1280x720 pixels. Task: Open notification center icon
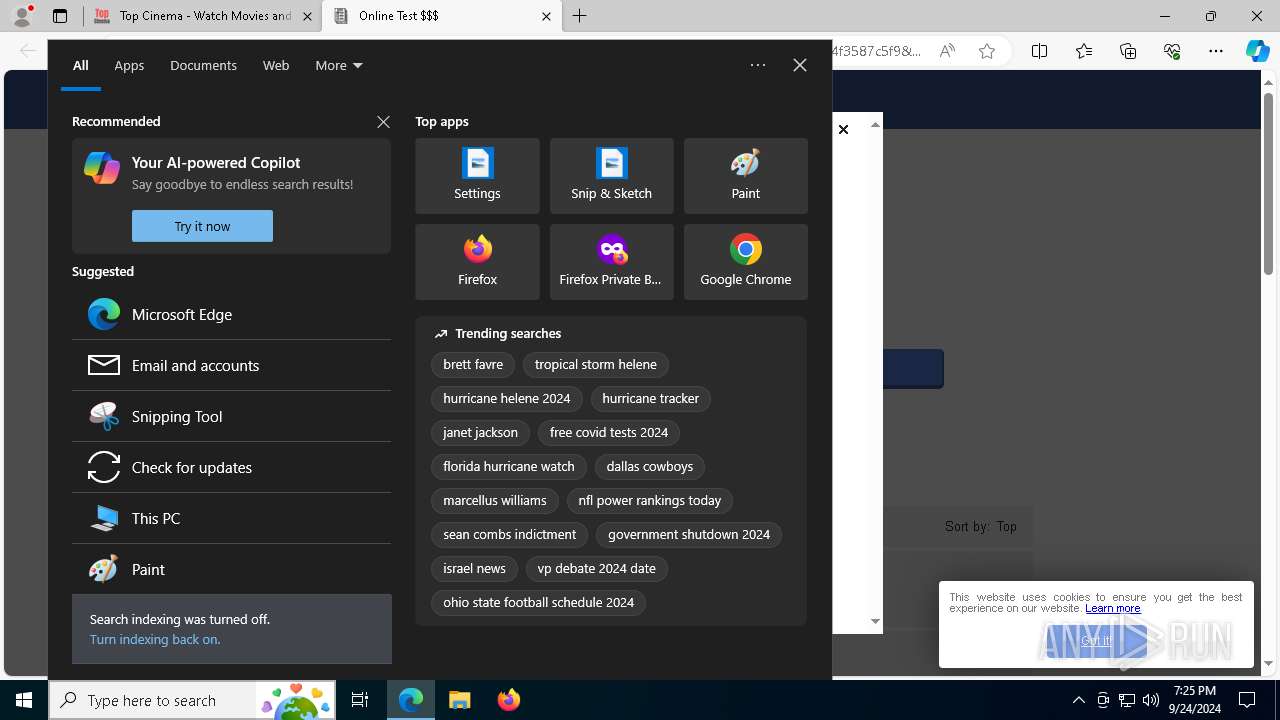click(x=1247, y=700)
